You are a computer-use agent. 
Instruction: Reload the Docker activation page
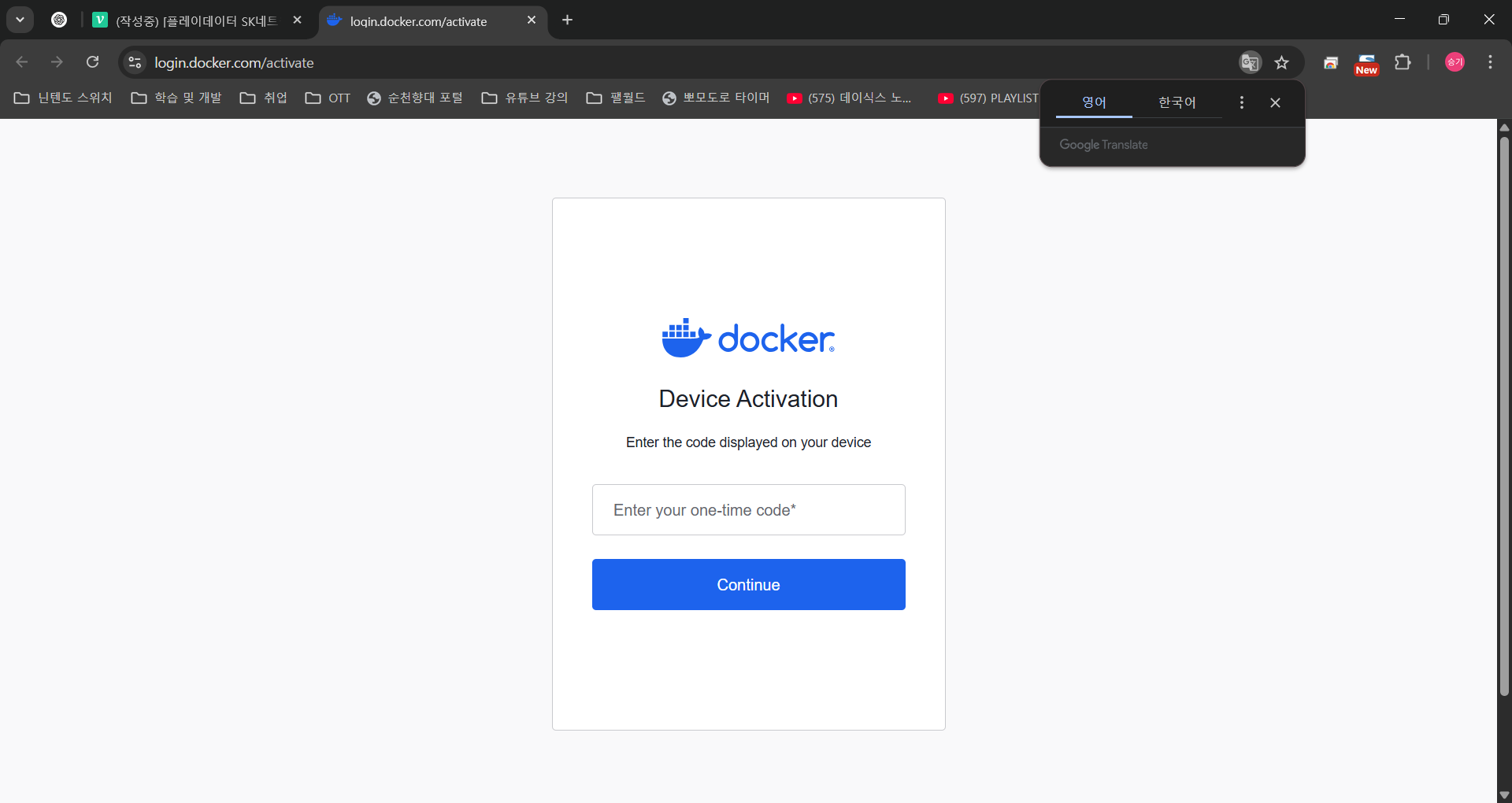92,62
